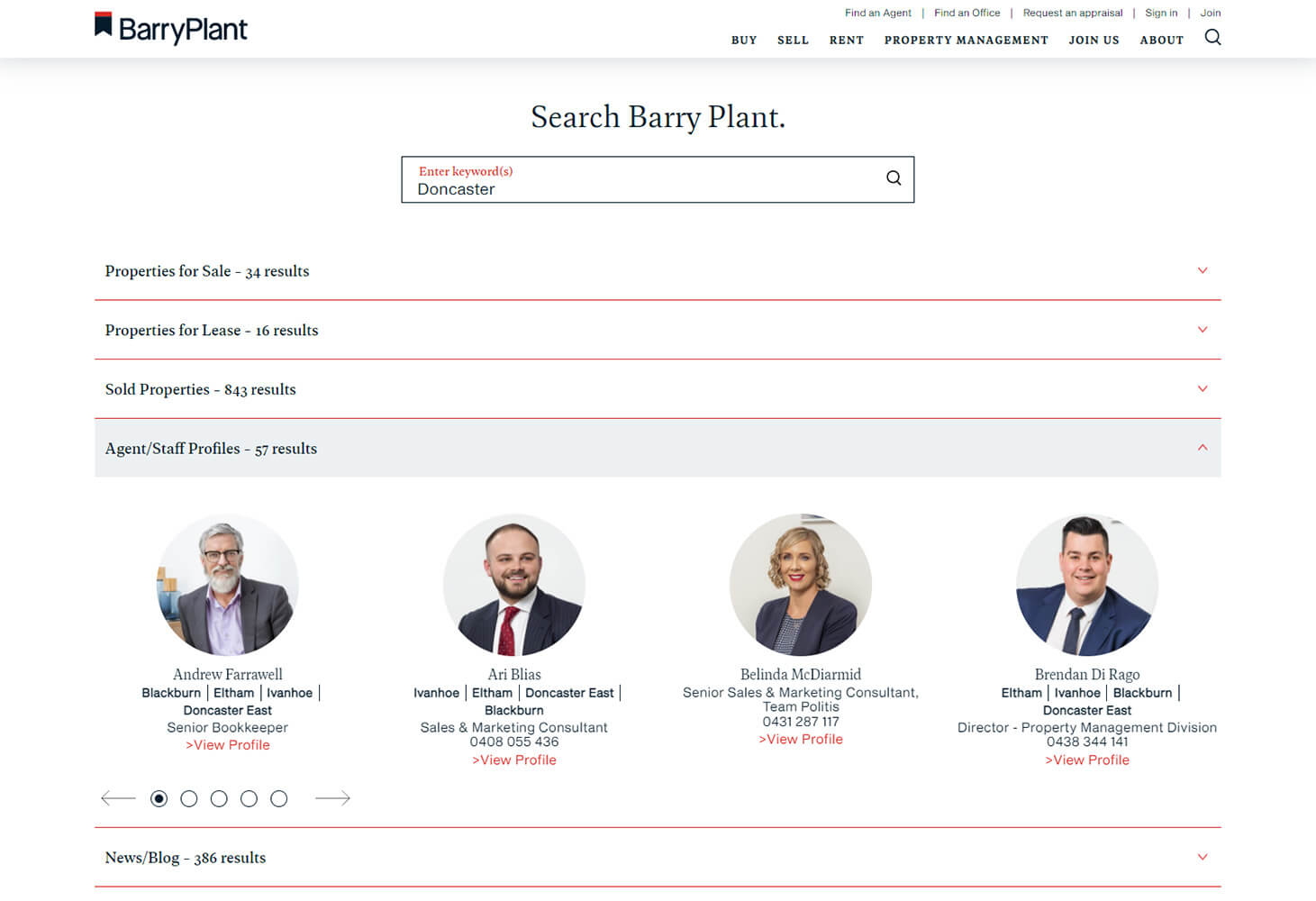Click Andrew Farrawell's photo
The width and height of the screenshot is (1316, 901).
click(228, 585)
